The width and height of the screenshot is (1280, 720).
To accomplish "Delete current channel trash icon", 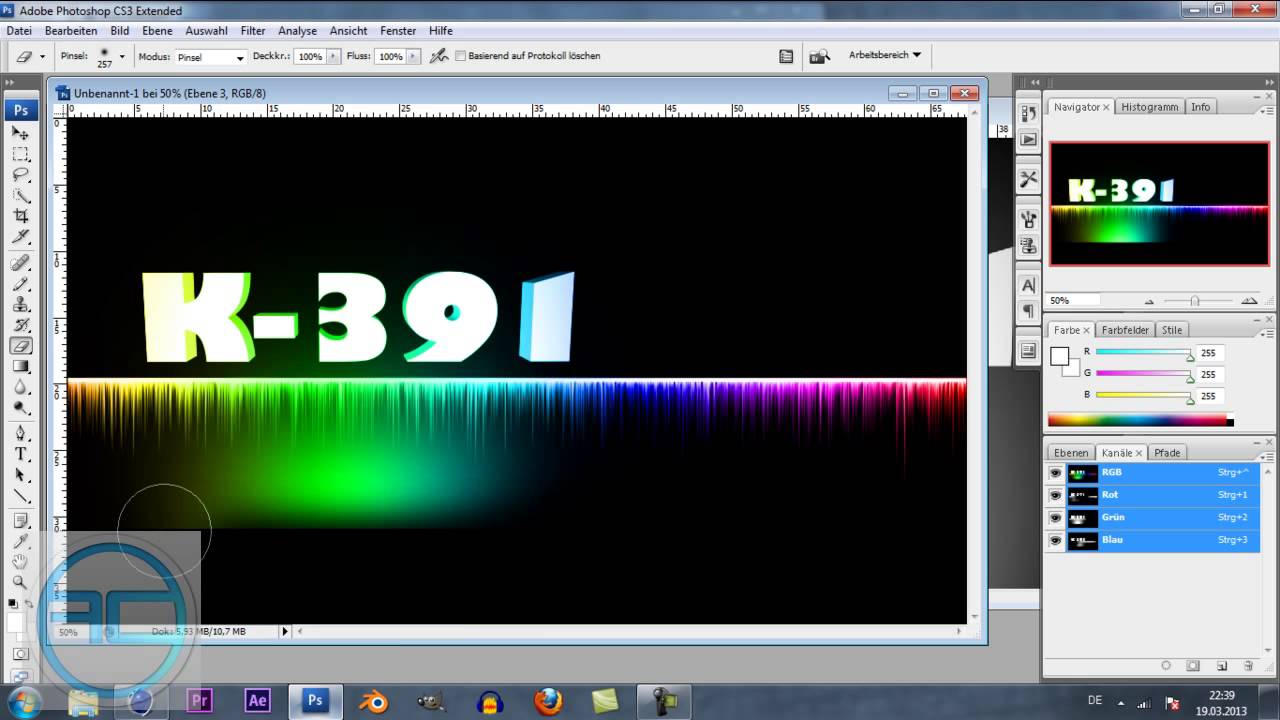I will (1248, 665).
